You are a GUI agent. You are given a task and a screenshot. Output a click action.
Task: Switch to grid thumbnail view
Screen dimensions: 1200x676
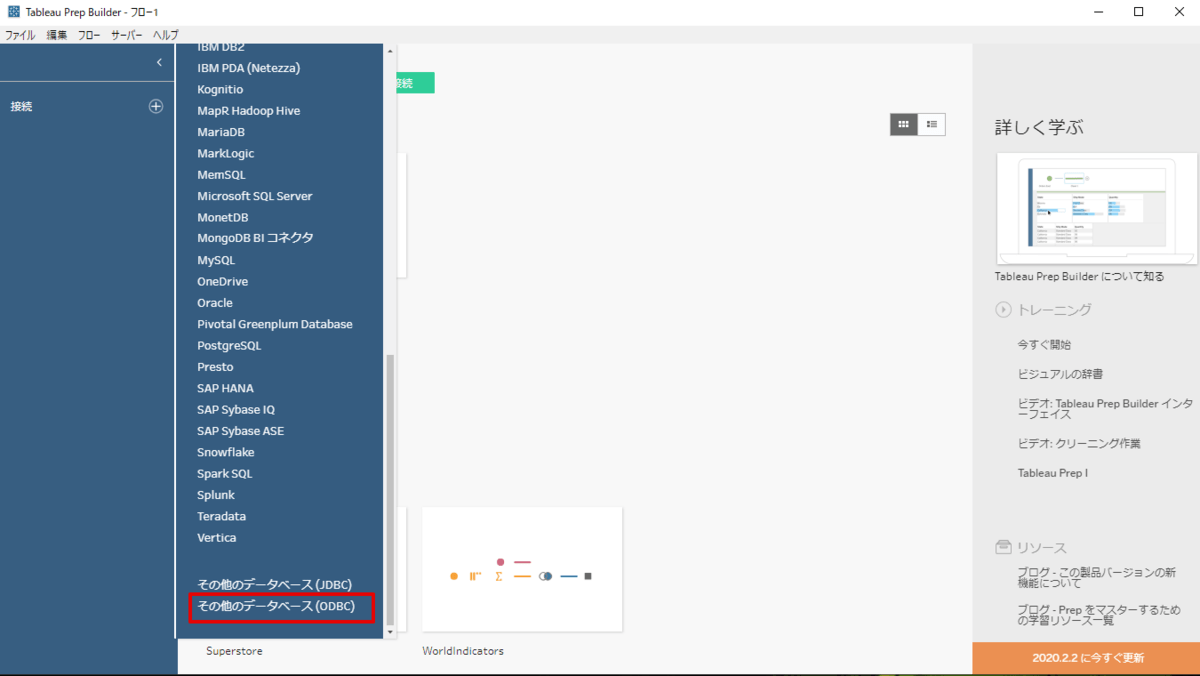pos(904,124)
